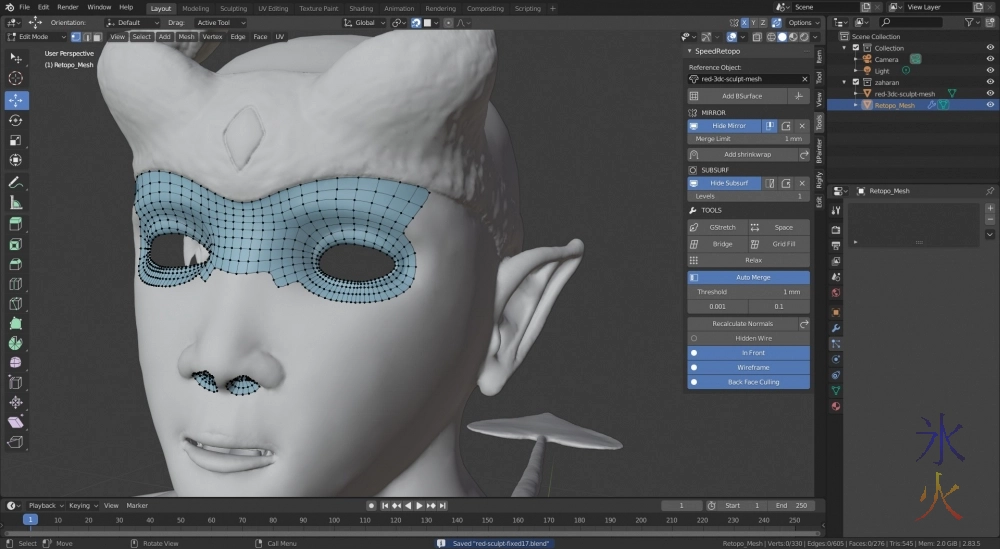Select the Measure tool

[x=16, y=203]
